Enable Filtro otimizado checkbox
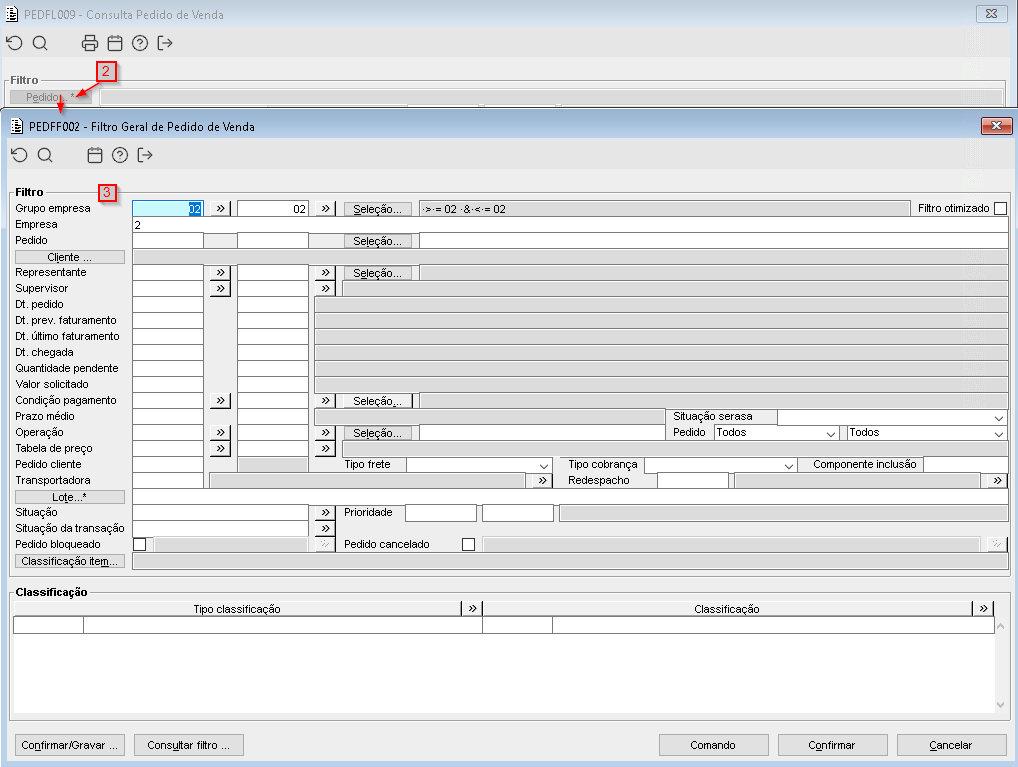The image size is (1018, 767). pyautogui.click(x=1000, y=208)
